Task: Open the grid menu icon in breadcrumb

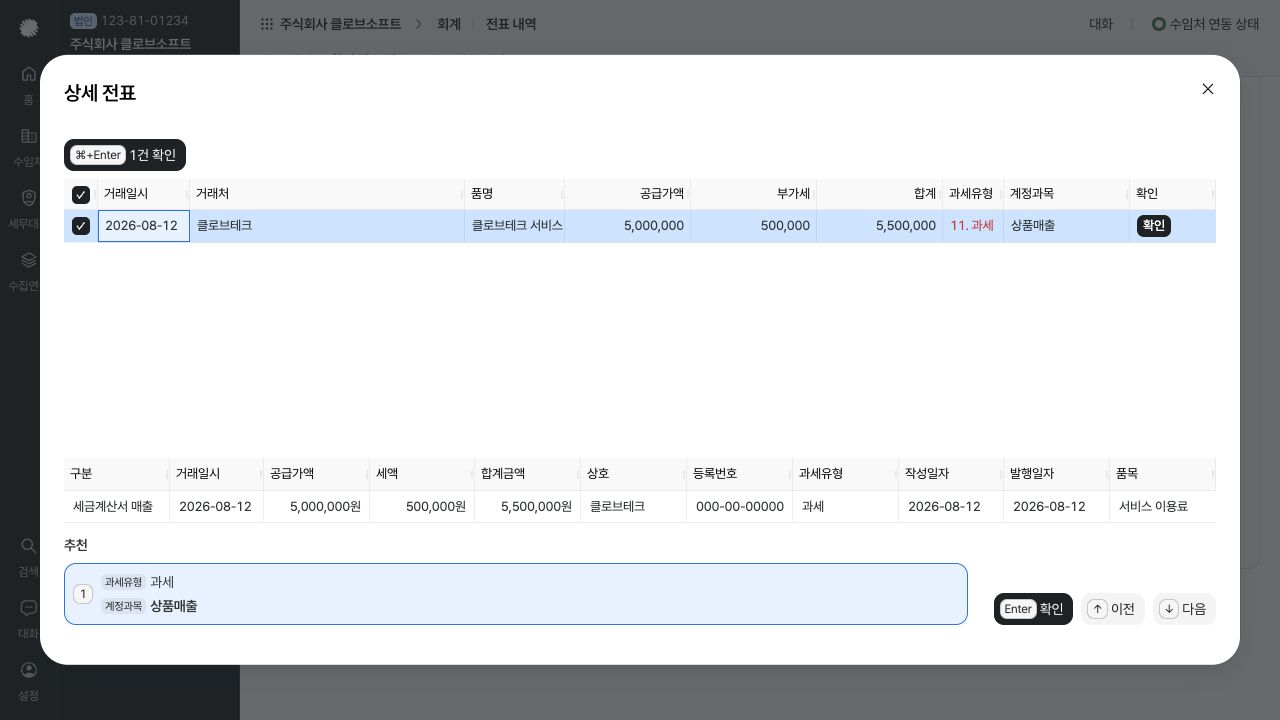Action: click(267, 24)
